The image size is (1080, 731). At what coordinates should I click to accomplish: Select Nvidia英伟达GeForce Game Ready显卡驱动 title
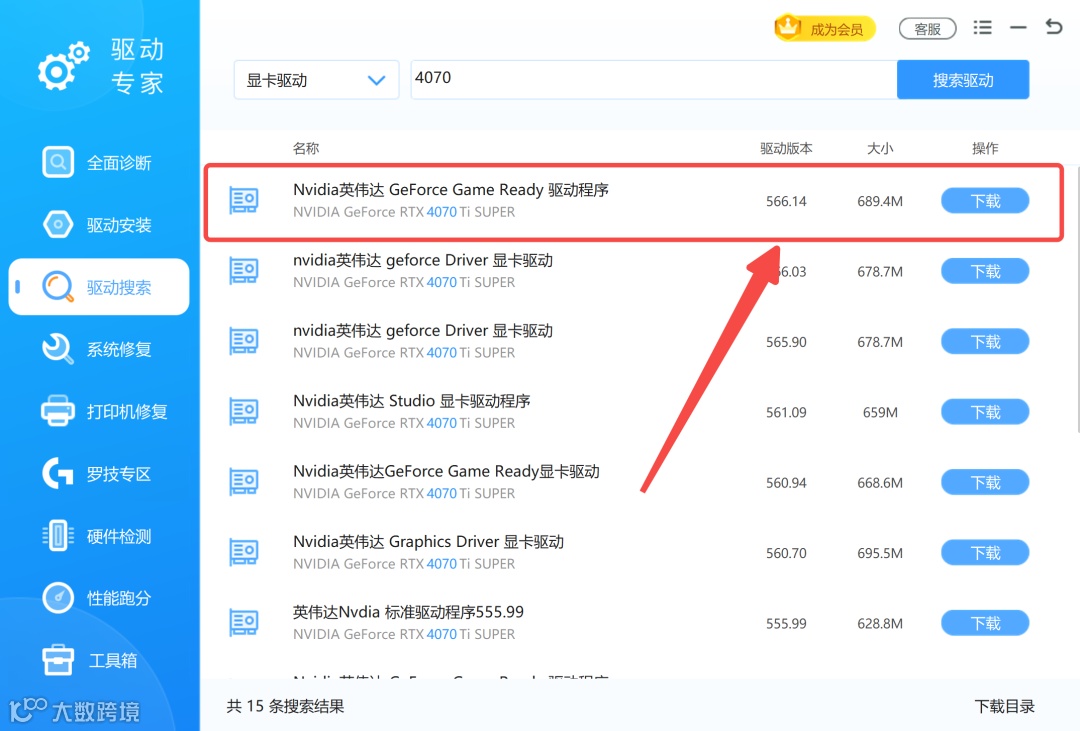446,471
